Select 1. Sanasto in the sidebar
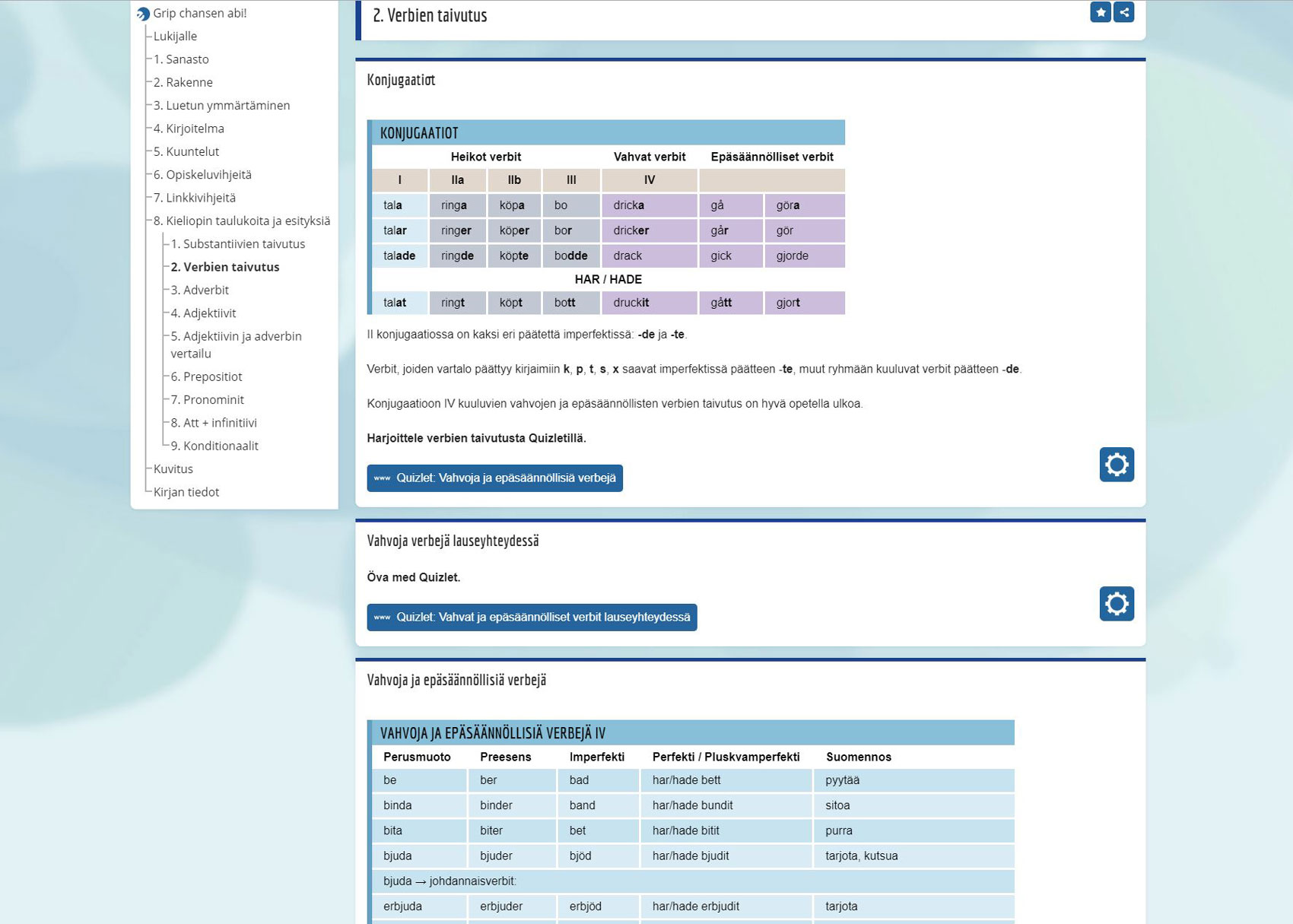The width and height of the screenshot is (1293, 924). [x=181, y=59]
